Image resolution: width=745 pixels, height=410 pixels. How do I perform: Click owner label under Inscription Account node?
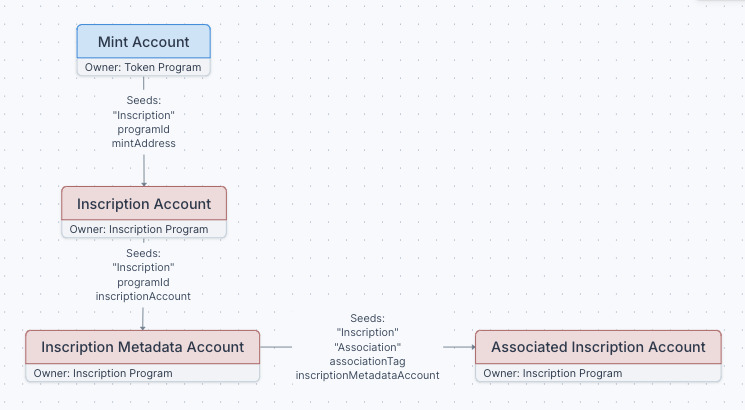pos(139,230)
